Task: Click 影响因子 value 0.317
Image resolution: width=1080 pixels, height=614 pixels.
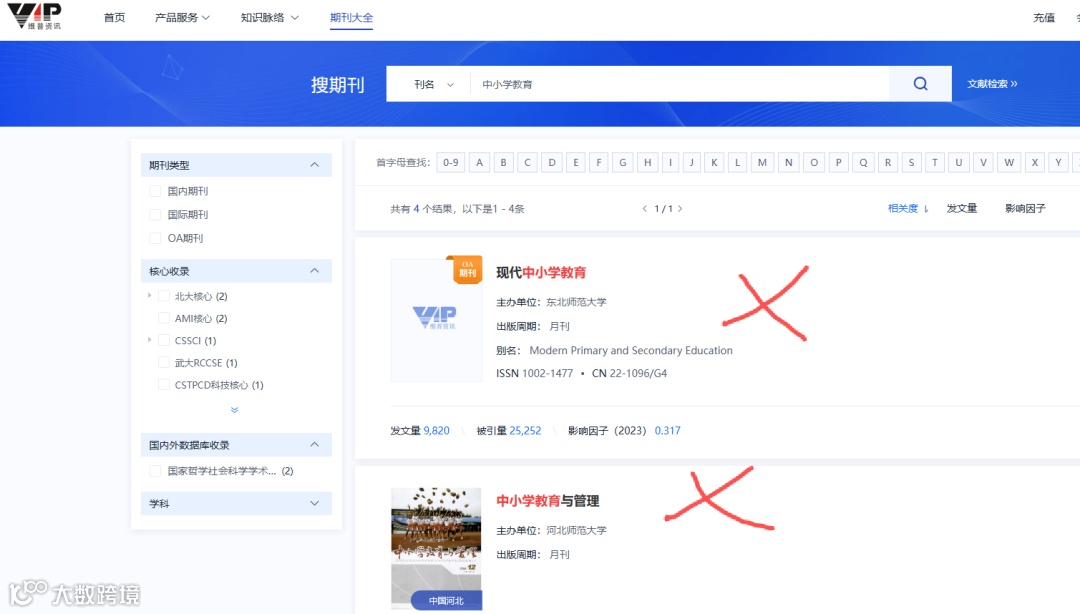Action: click(x=667, y=430)
